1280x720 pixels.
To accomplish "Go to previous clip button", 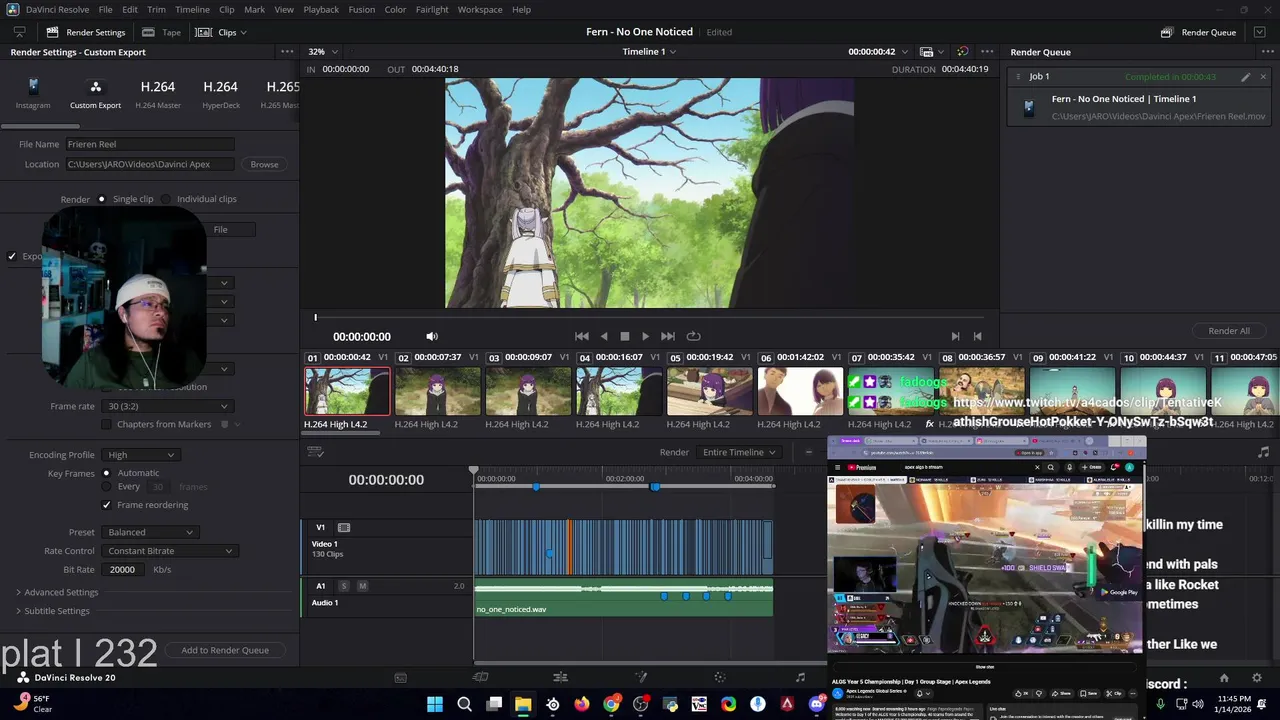I will pos(978,337).
